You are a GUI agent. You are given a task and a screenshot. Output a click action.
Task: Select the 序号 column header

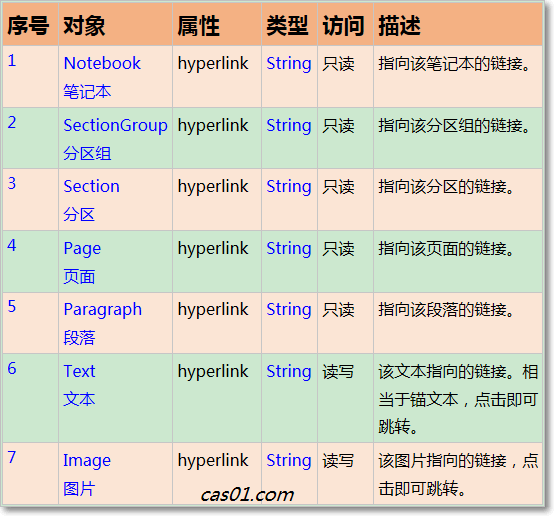[28, 25]
